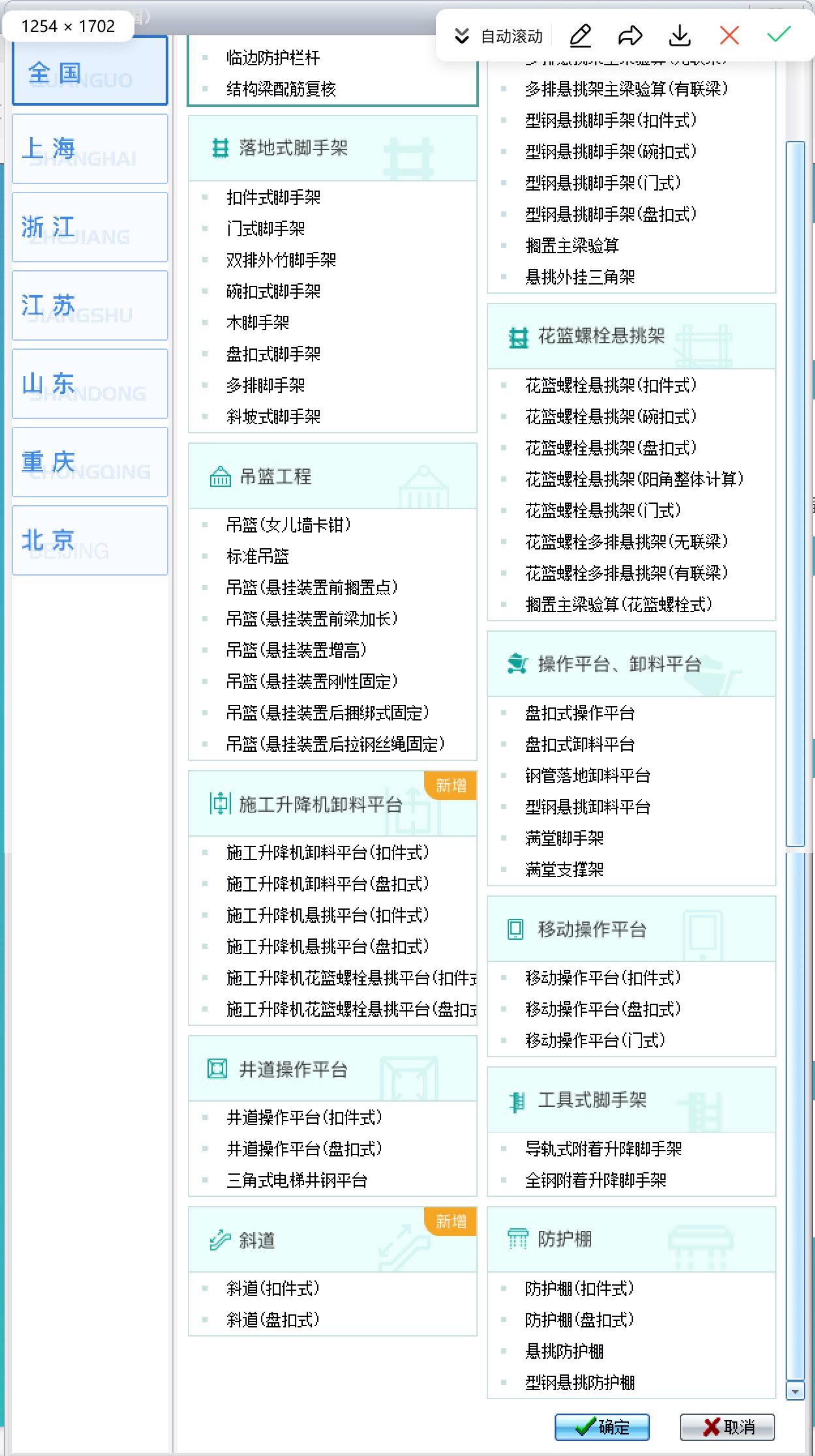Viewport: 815px width, 1456px height.
Task: Select 盘扣式操作平台 item
Action: pos(580,713)
